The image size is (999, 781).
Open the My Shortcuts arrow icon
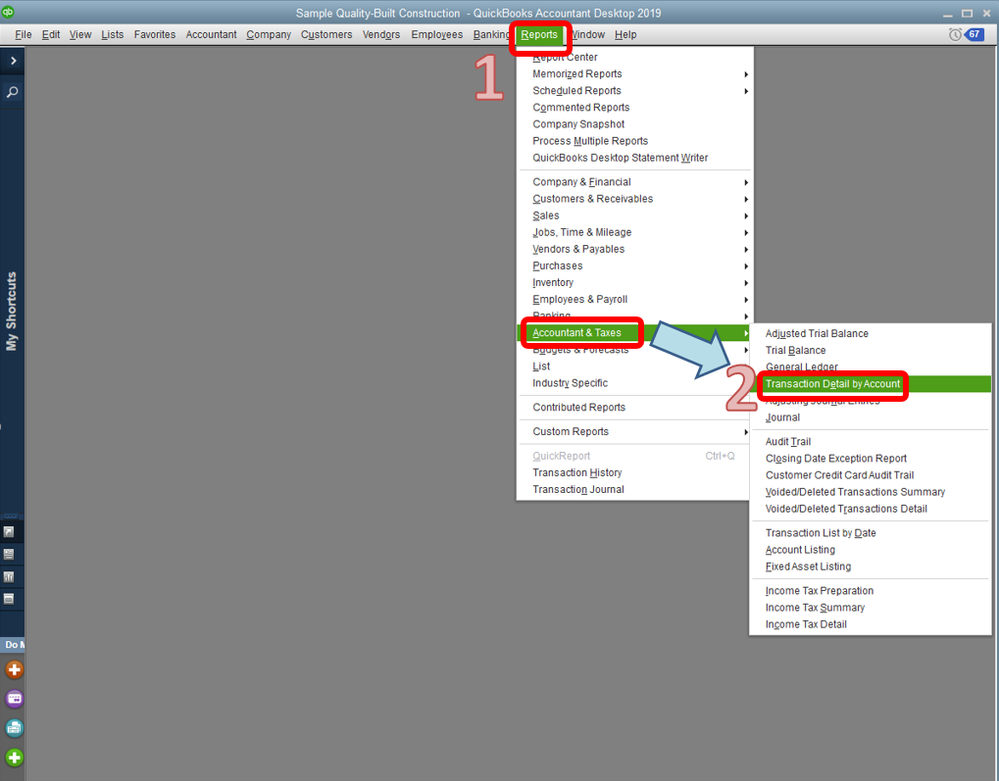(x=9, y=531)
